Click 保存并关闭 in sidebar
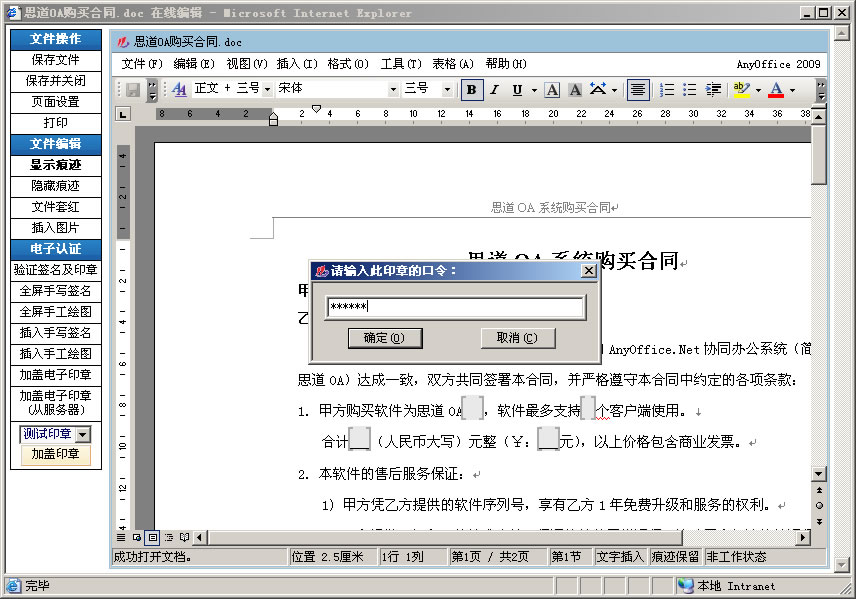 coord(56,81)
